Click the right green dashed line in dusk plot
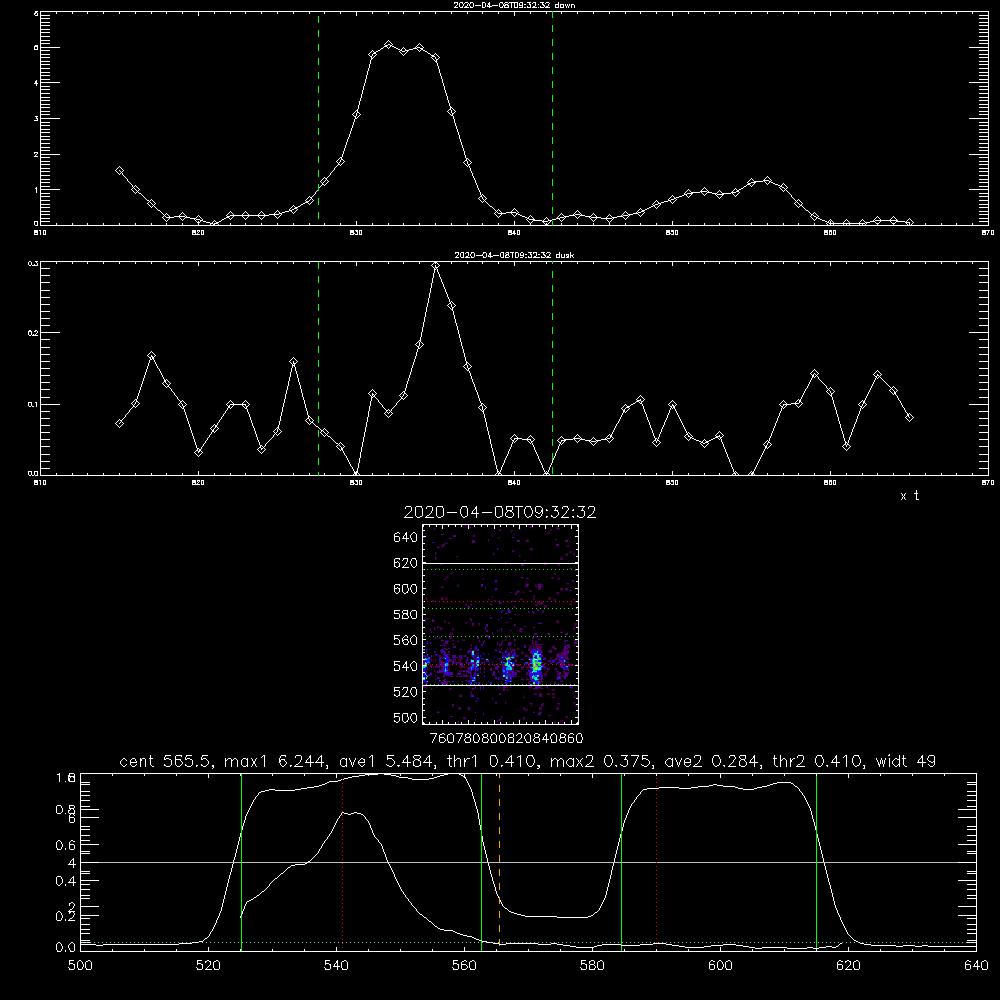 pyautogui.click(x=552, y=368)
